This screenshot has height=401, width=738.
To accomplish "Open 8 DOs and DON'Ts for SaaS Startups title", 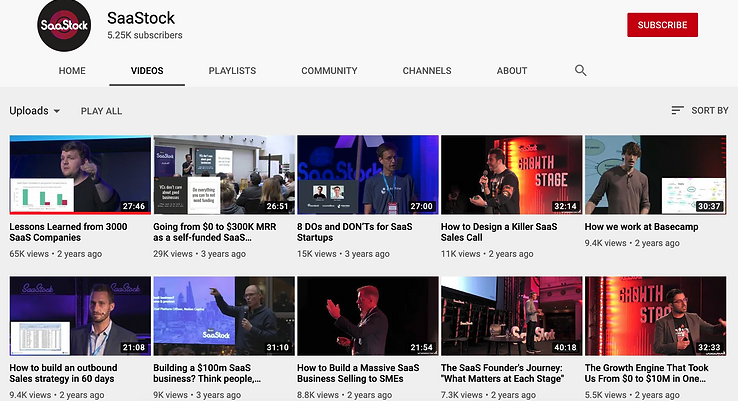I will pos(354,232).
